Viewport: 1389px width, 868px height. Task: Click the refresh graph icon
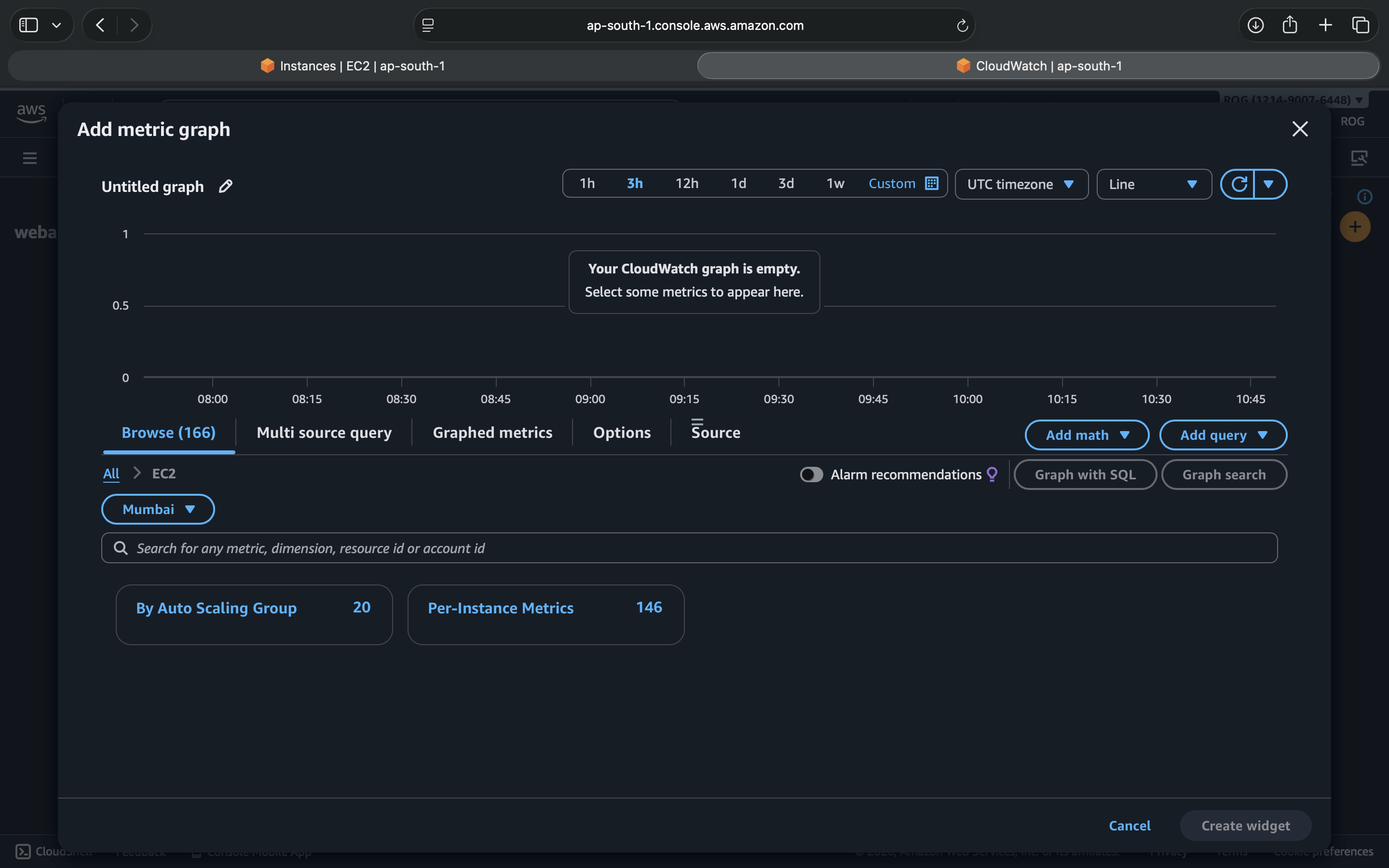pos(1238,184)
